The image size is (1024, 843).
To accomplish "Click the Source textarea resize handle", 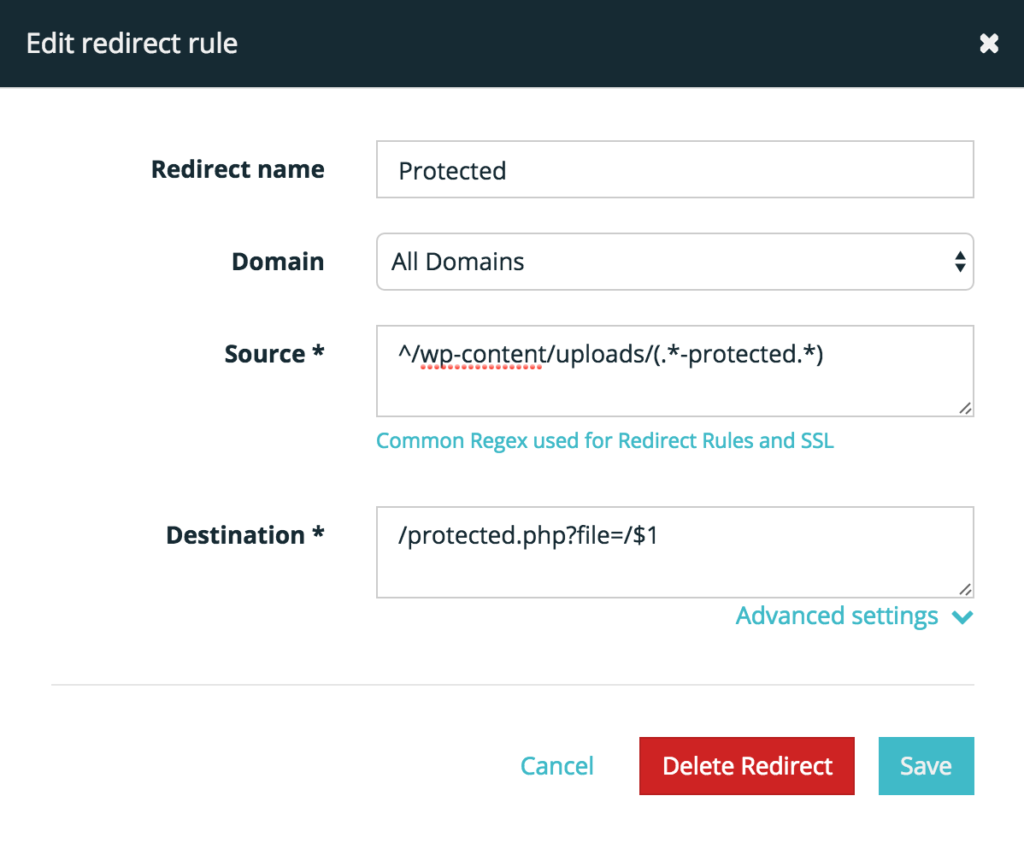I will pos(966,409).
